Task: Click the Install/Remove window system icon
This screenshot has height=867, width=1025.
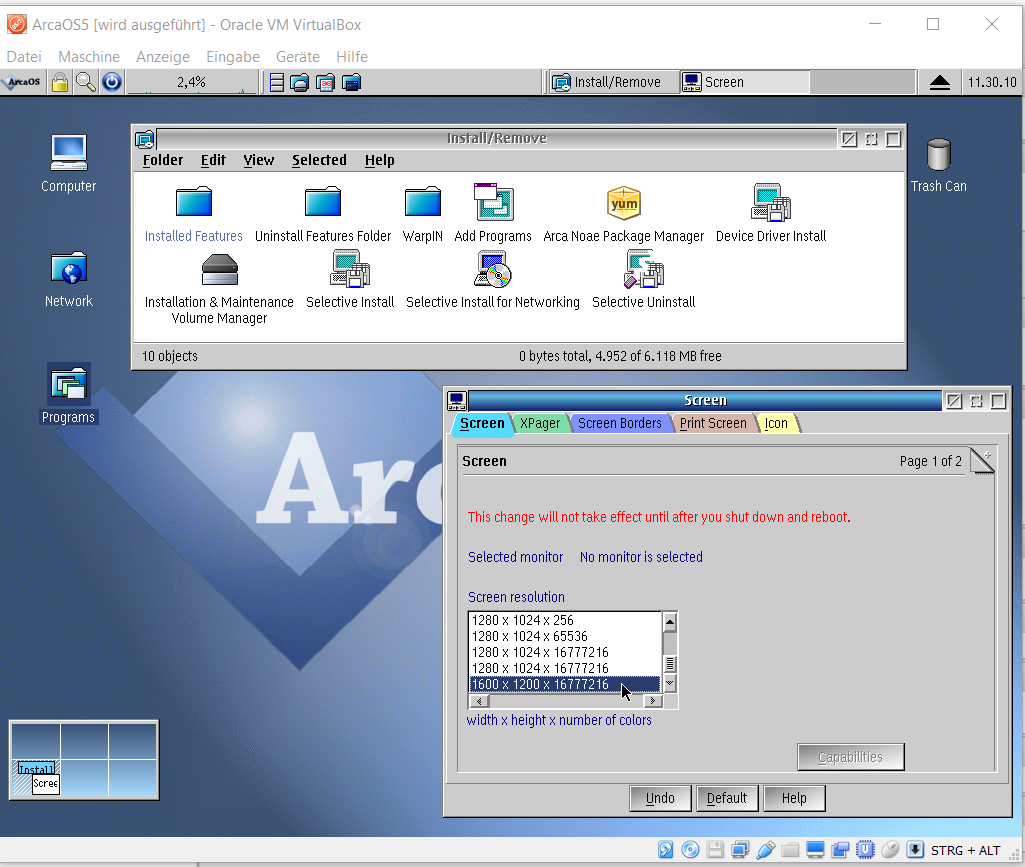Action: tap(144, 139)
